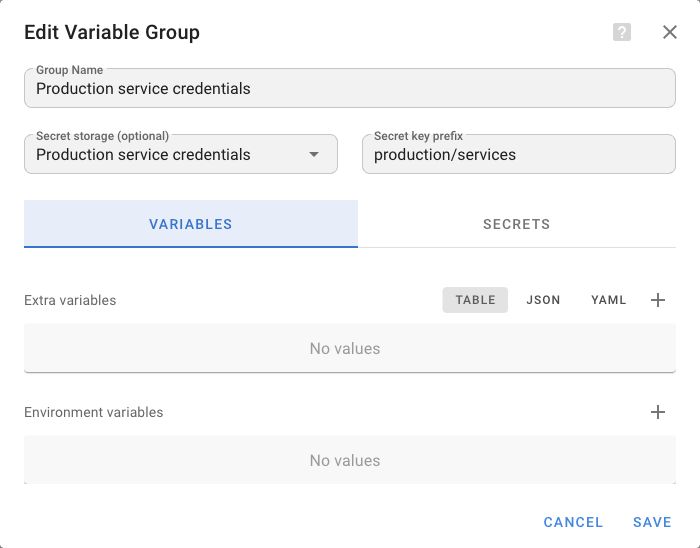Image resolution: width=700 pixels, height=548 pixels.
Task: Add a new environment variable with plus icon
Action: tap(658, 412)
